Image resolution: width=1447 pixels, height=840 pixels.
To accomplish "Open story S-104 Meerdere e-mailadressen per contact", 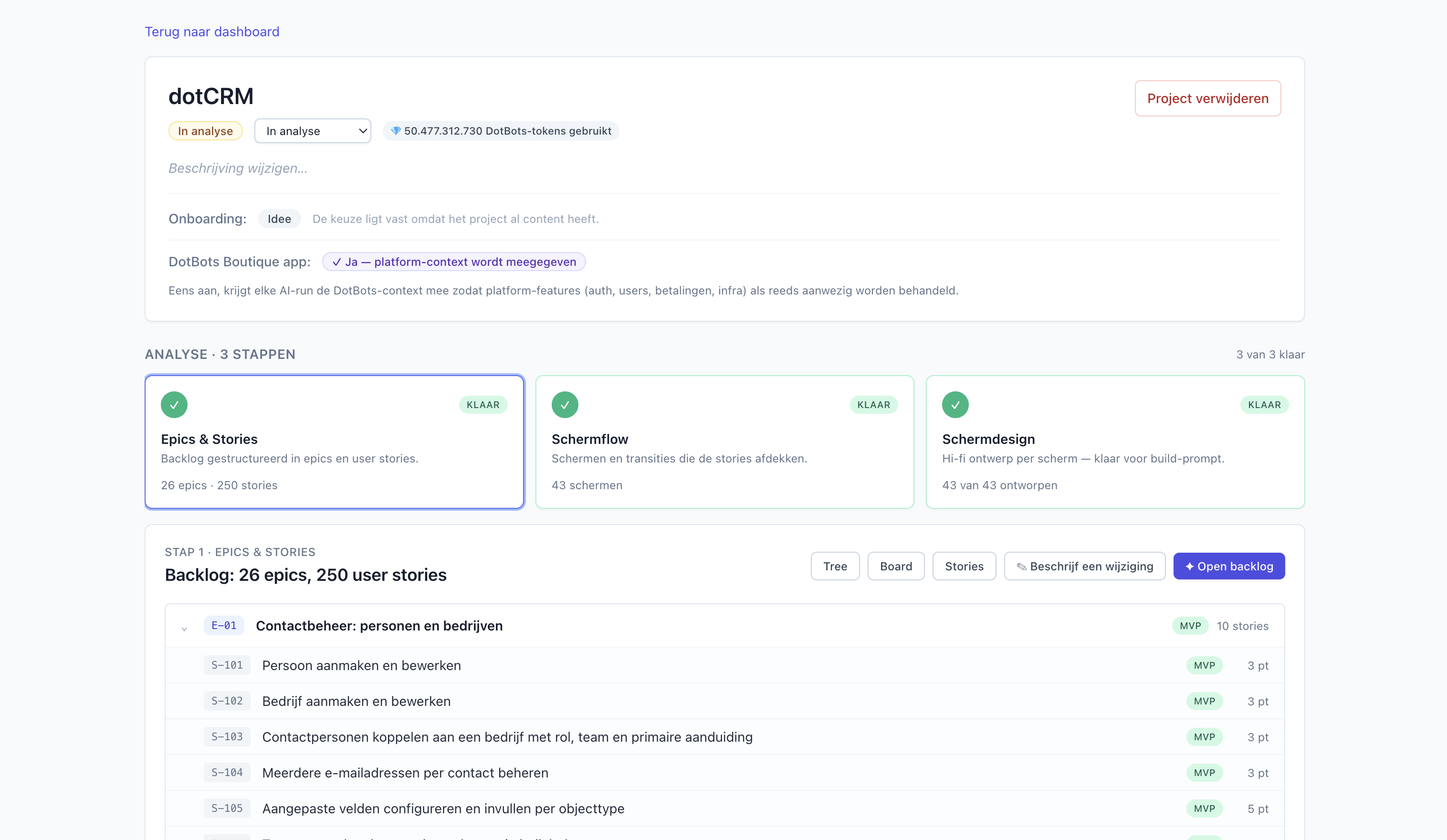I will pos(724,773).
